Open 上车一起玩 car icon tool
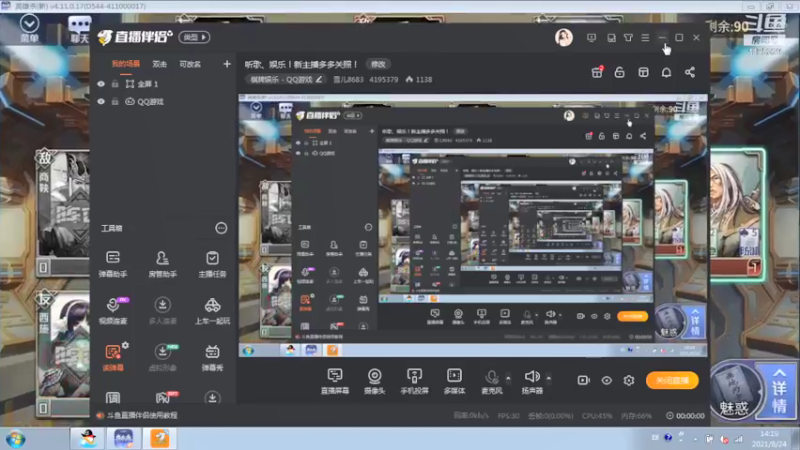This screenshot has height=450, width=800. pyautogui.click(x=212, y=310)
